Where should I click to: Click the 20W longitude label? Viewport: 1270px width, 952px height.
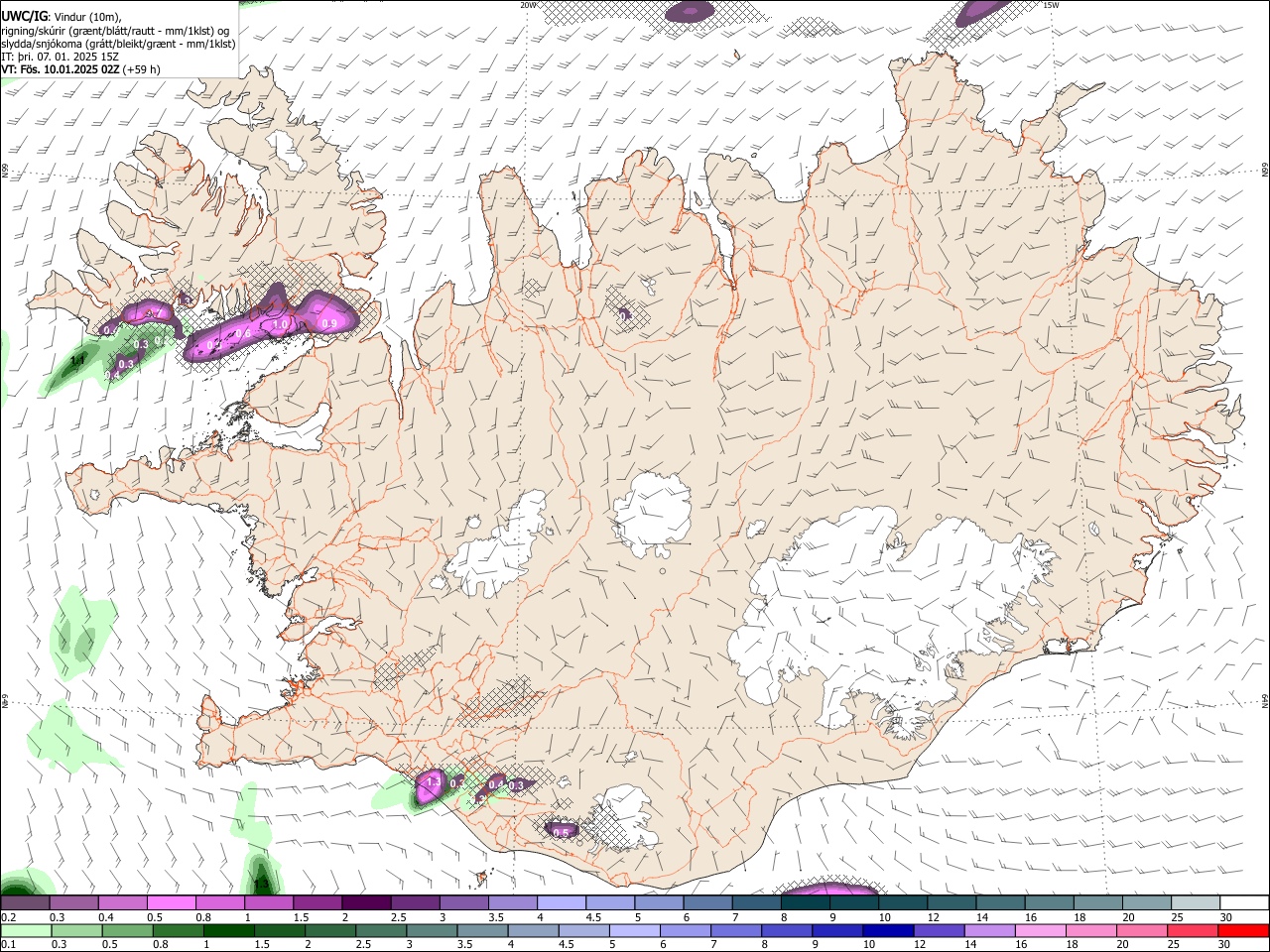(x=528, y=5)
